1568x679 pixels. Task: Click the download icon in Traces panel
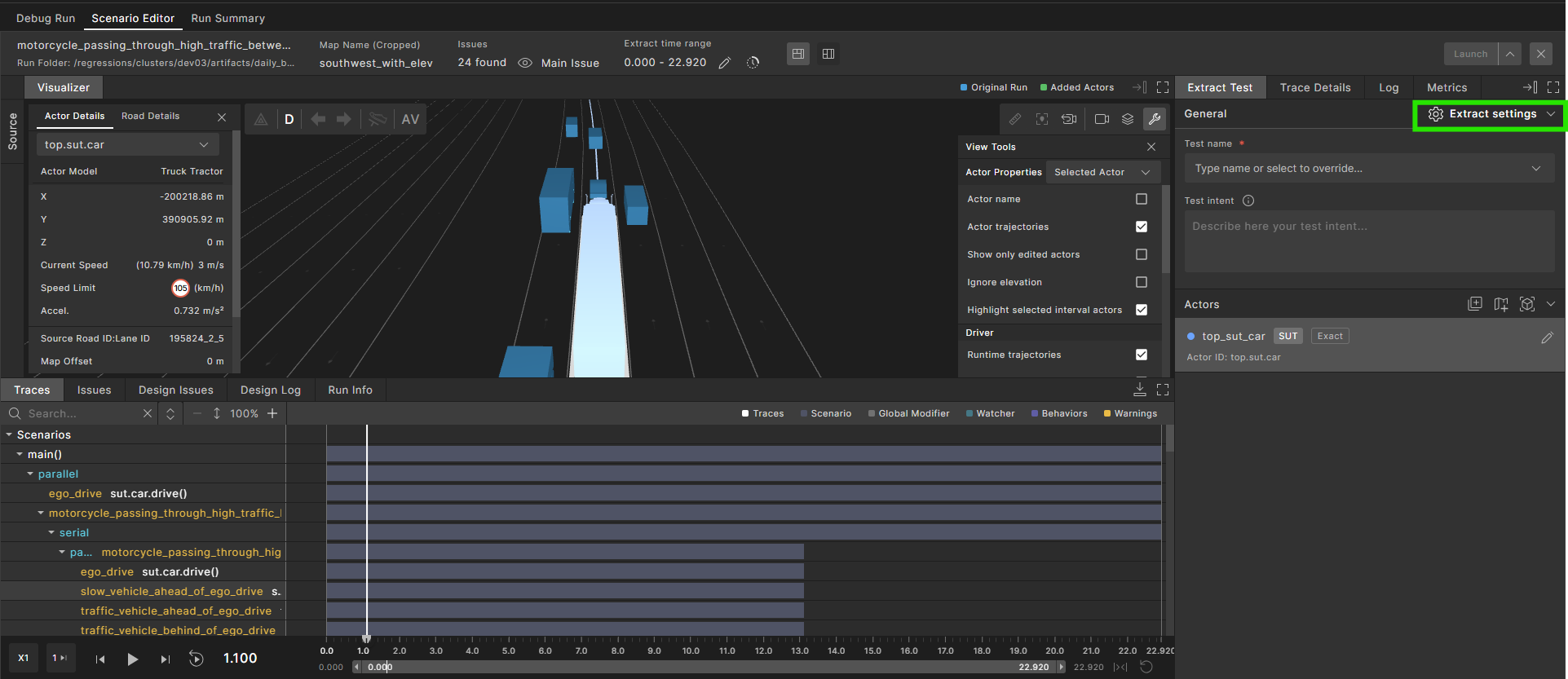coord(1139,390)
